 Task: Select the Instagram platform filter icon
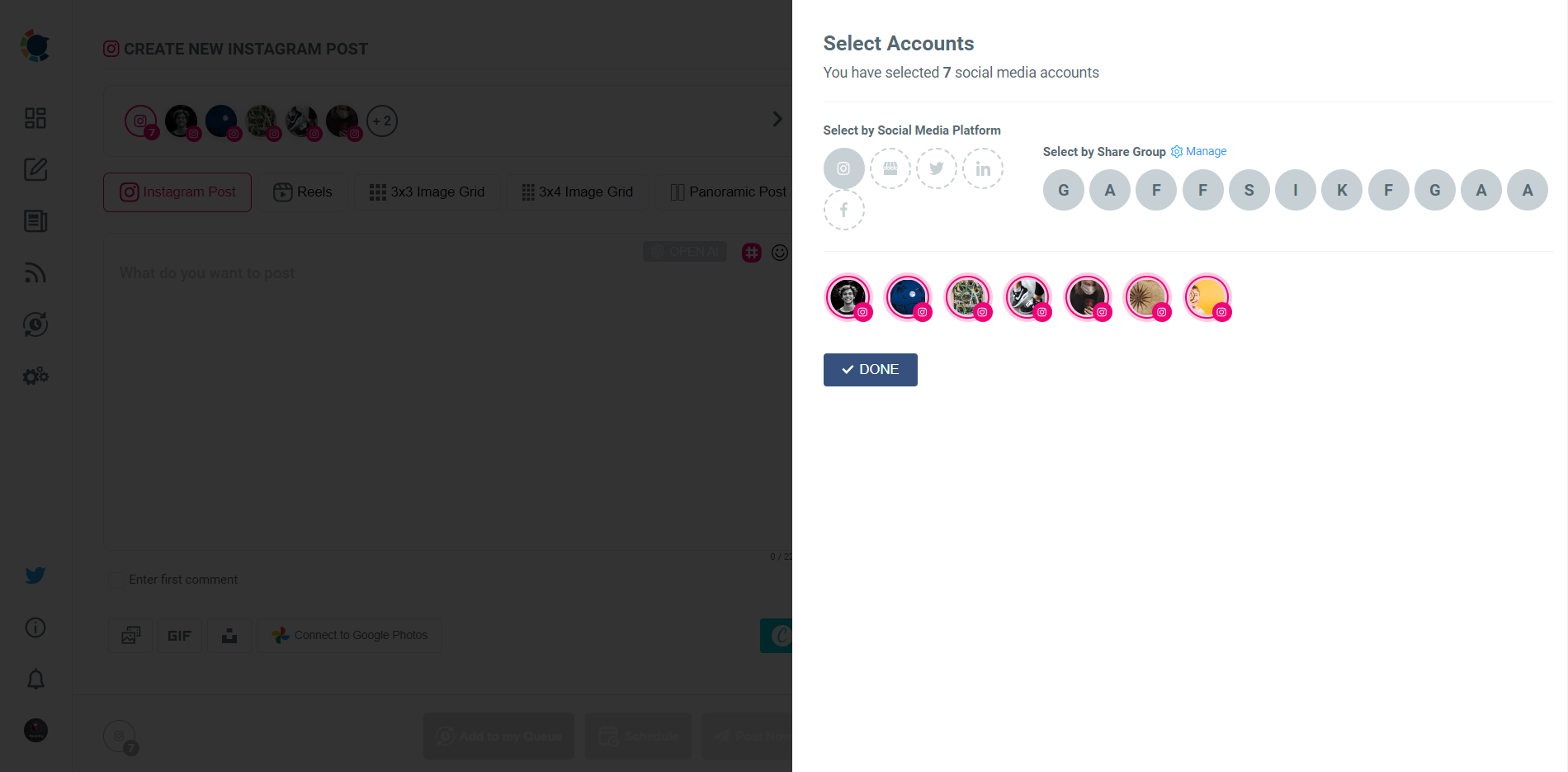pos(843,168)
